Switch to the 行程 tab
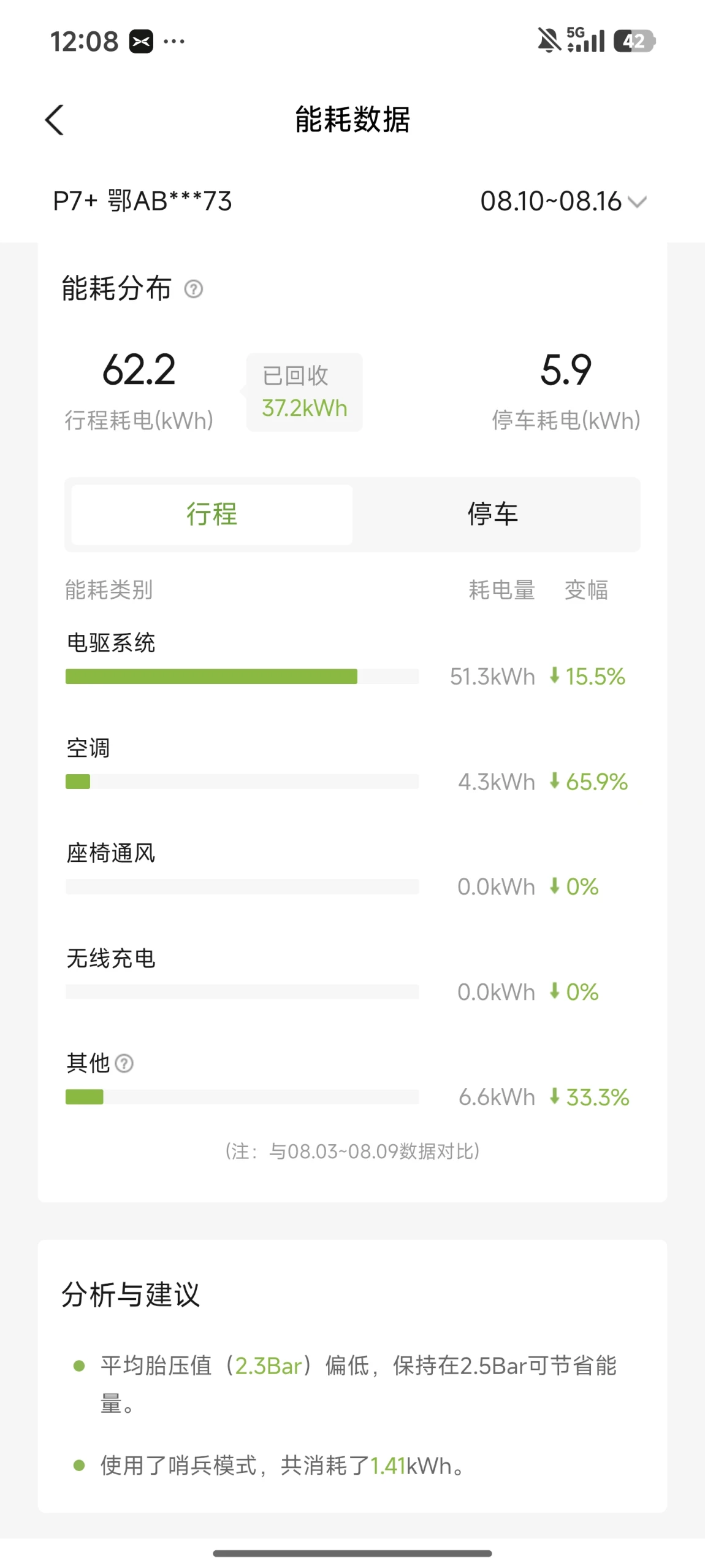 point(212,514)
